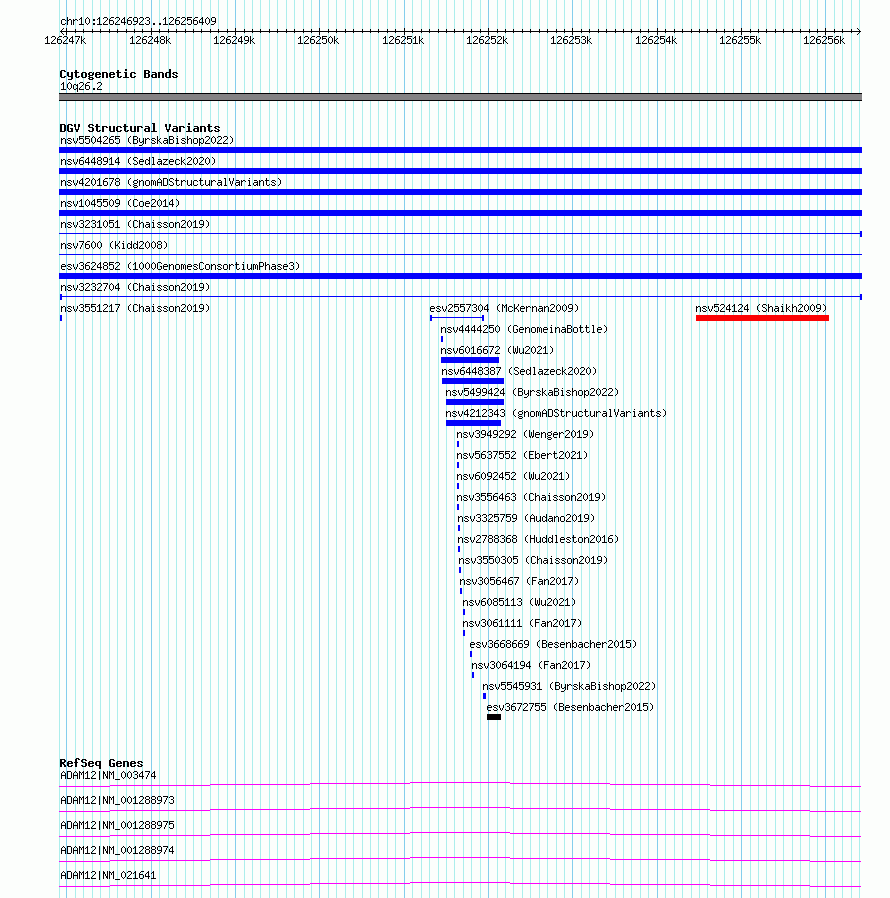The width and height of the screenshot is (890, 898).
Task: Select nsv6016672 (Wu2021) label
Action: [497, 350]
